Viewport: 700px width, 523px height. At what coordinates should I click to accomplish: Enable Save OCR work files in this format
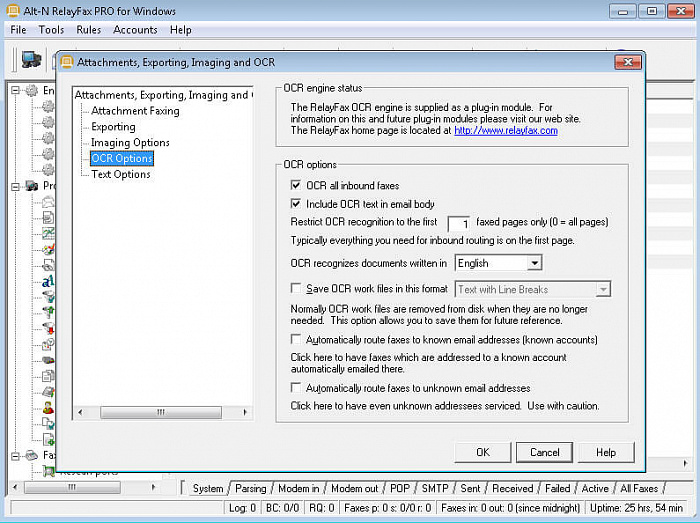click(x=296, y=288)
